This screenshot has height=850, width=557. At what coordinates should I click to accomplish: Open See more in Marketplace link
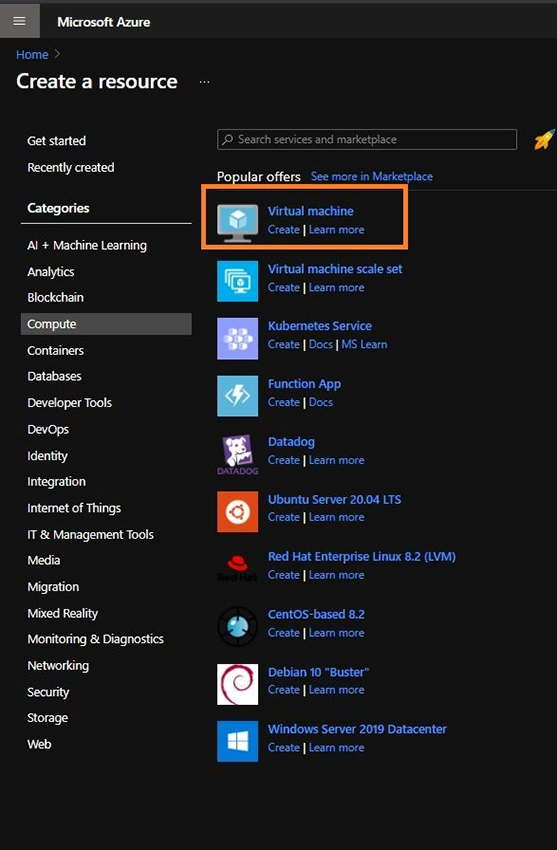click(x=372, y=176)
